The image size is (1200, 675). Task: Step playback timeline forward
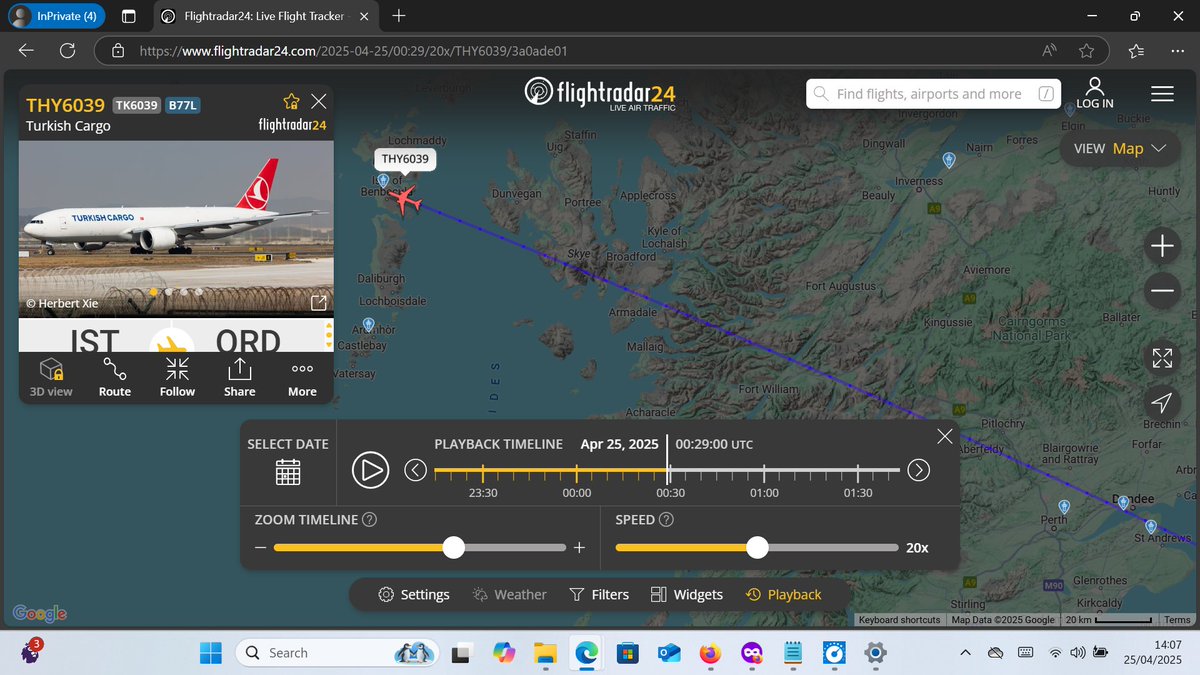click(x=918, y=470)
